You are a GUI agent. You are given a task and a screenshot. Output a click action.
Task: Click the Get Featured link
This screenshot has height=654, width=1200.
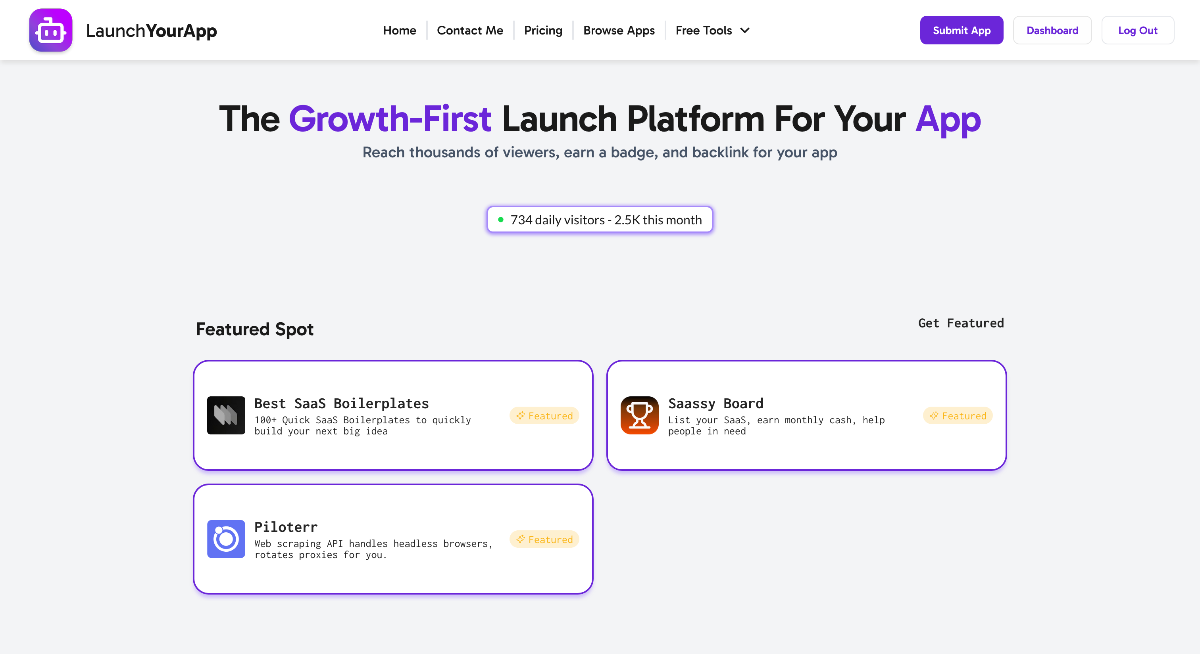pos(960,322)
